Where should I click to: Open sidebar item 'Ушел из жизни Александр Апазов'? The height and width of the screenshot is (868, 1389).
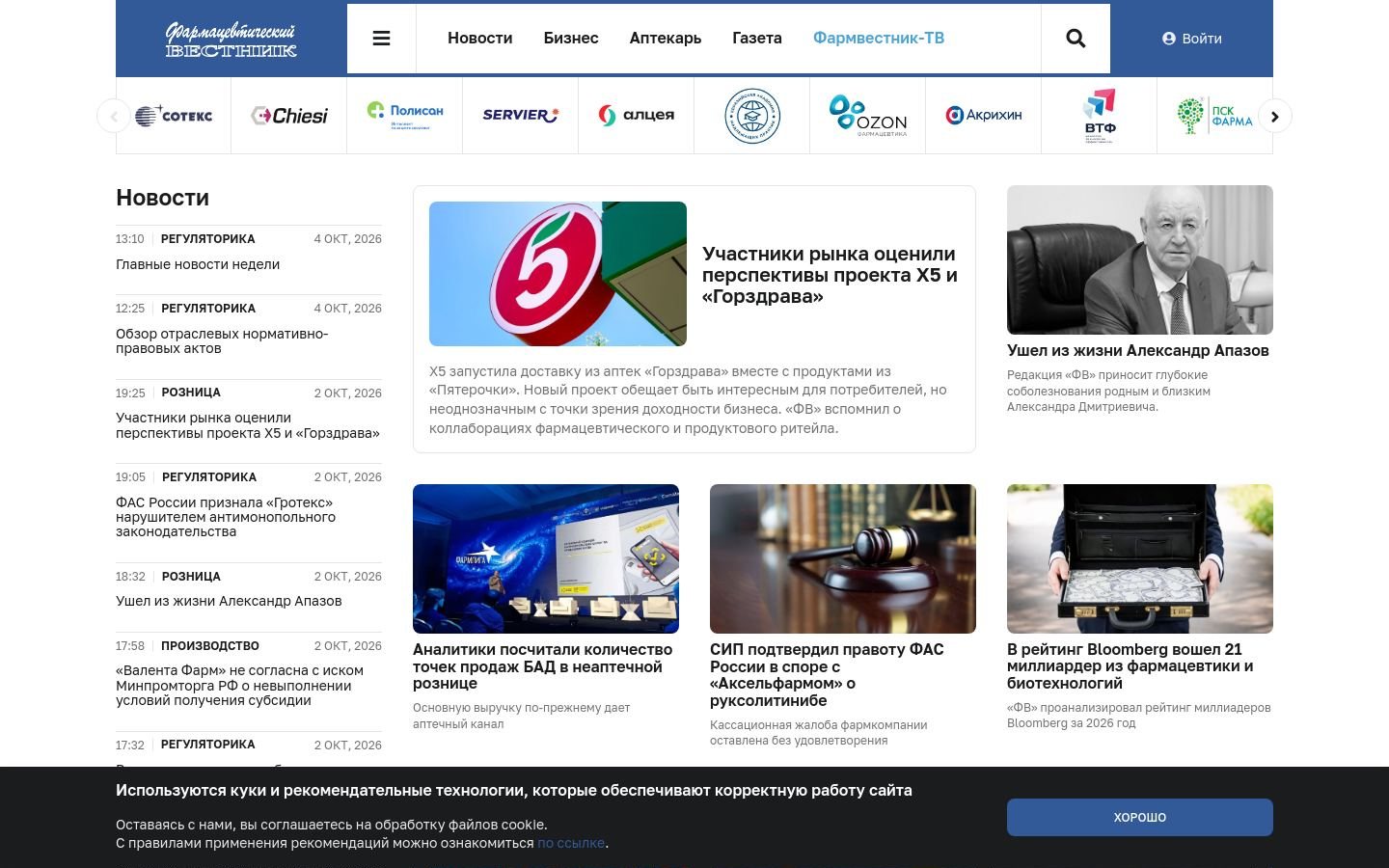[229, 601]
